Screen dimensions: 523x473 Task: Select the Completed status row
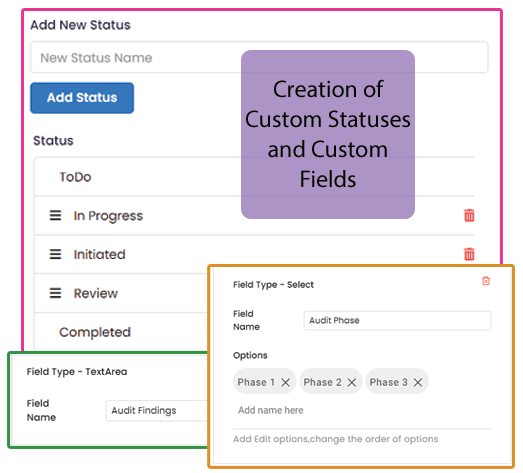121,332
